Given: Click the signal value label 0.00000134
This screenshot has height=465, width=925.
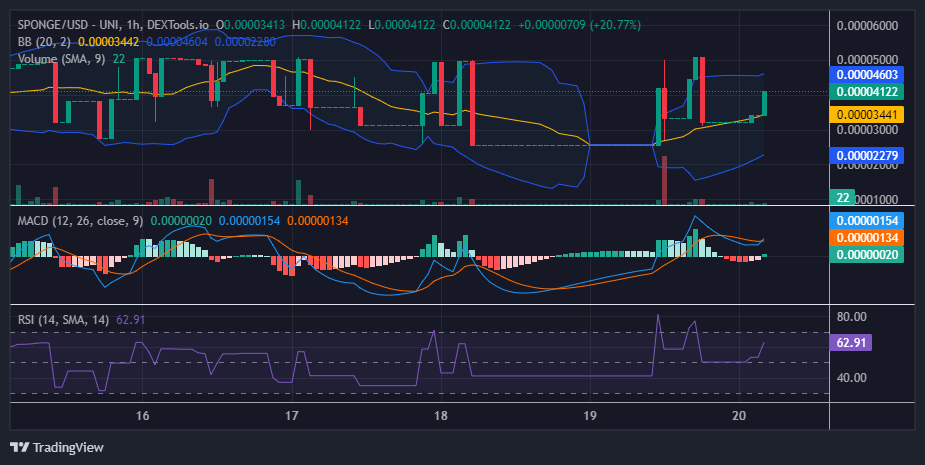Looking at the screenshot, I should click(867, 238).
